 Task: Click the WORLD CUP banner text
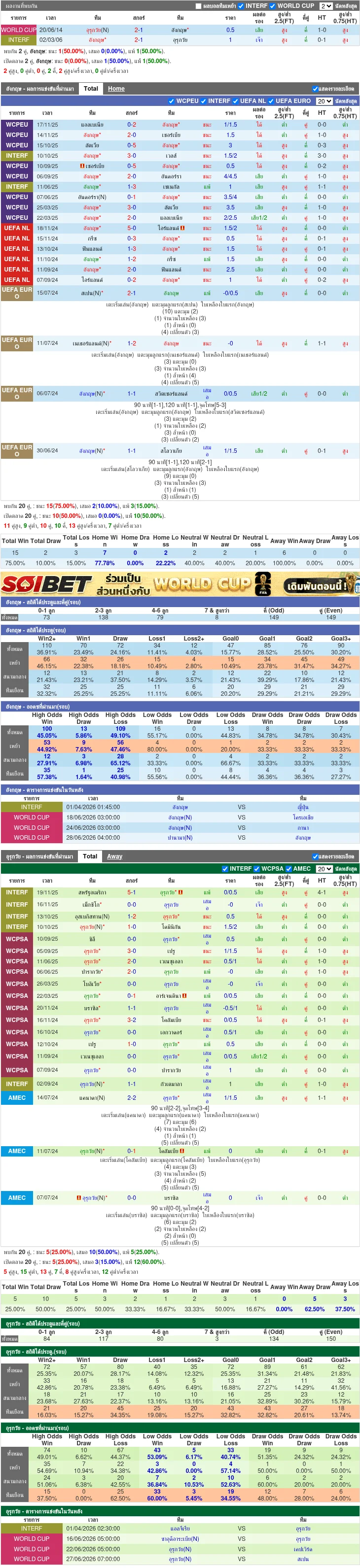[x=201, y=584]
